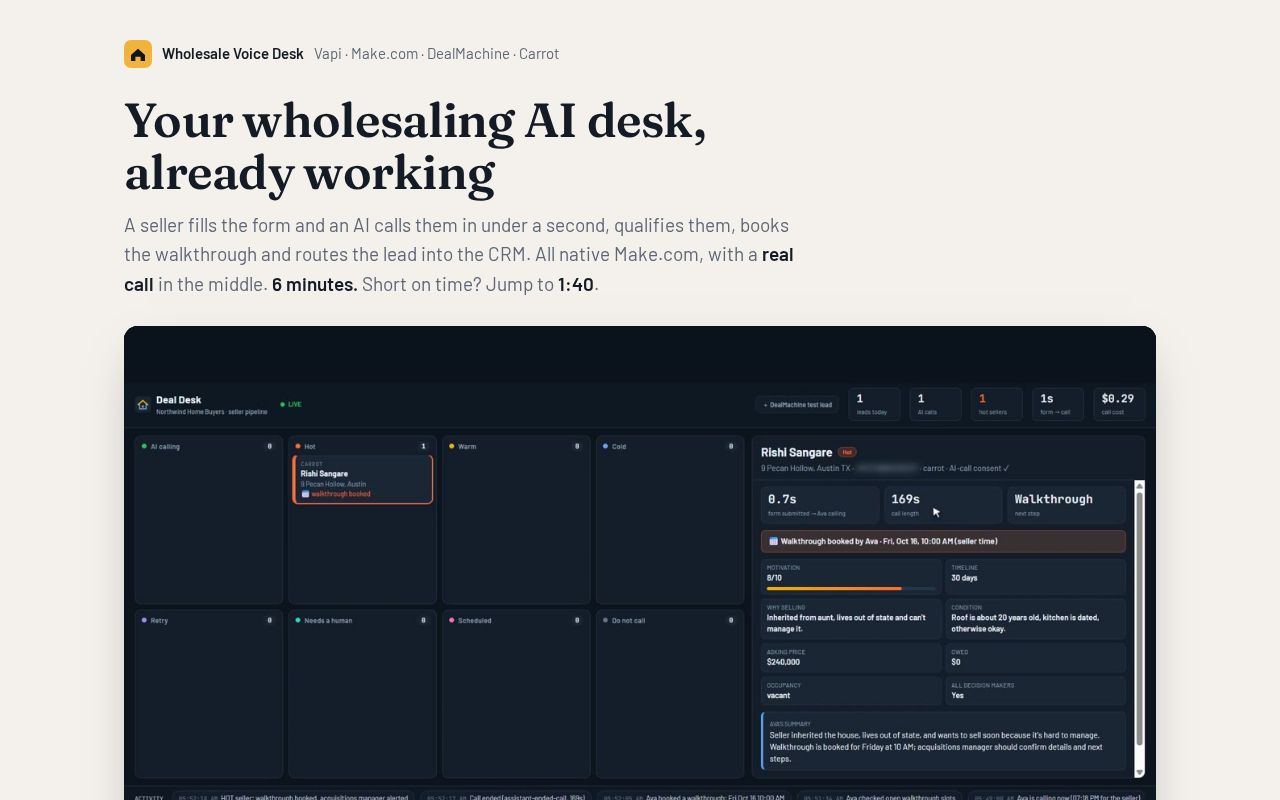Screen dimensions: 1280x800
Task: Click the Rishi Sangare detail panel heading
Action: pyautogui.click(x=797, y=452)
